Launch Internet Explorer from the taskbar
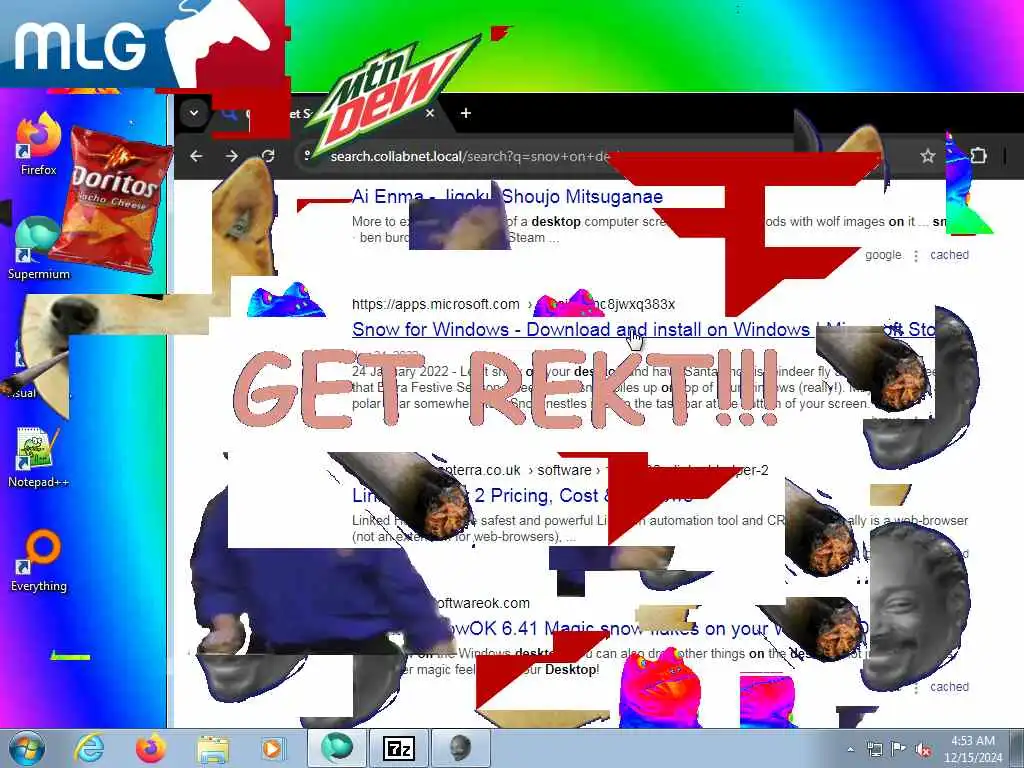The height and width of the screenshot is (768, 1024). 89,748
